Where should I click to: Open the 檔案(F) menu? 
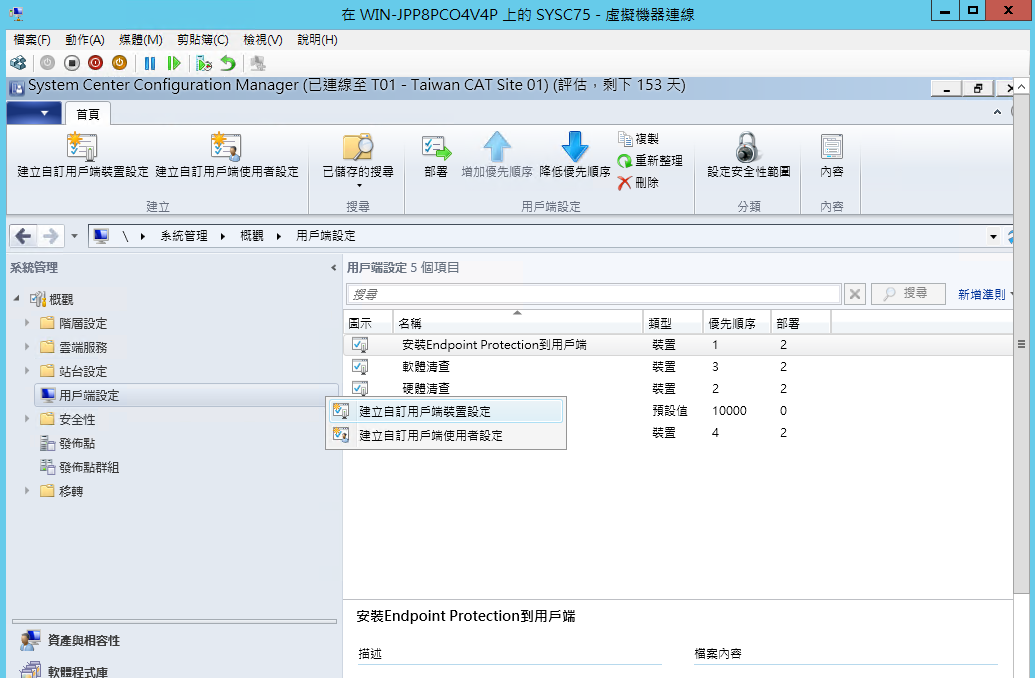pos(32,40)
